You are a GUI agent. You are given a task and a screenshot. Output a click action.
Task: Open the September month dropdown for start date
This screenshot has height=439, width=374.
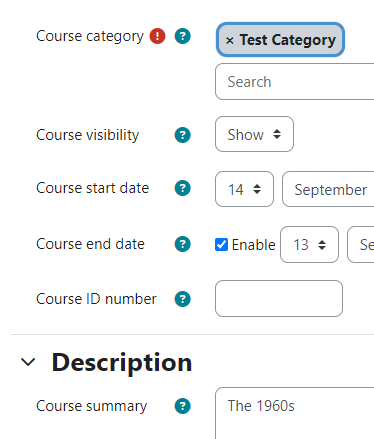(x=328, y=189)
